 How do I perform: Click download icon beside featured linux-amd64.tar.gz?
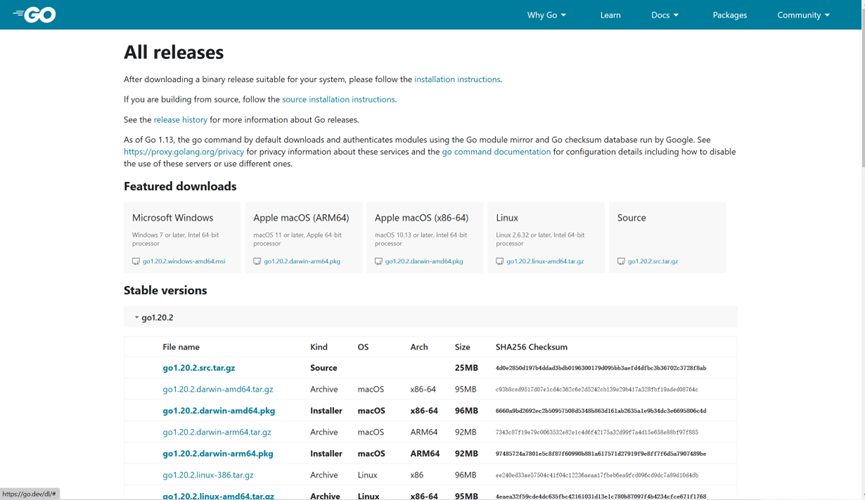[500, 261]
